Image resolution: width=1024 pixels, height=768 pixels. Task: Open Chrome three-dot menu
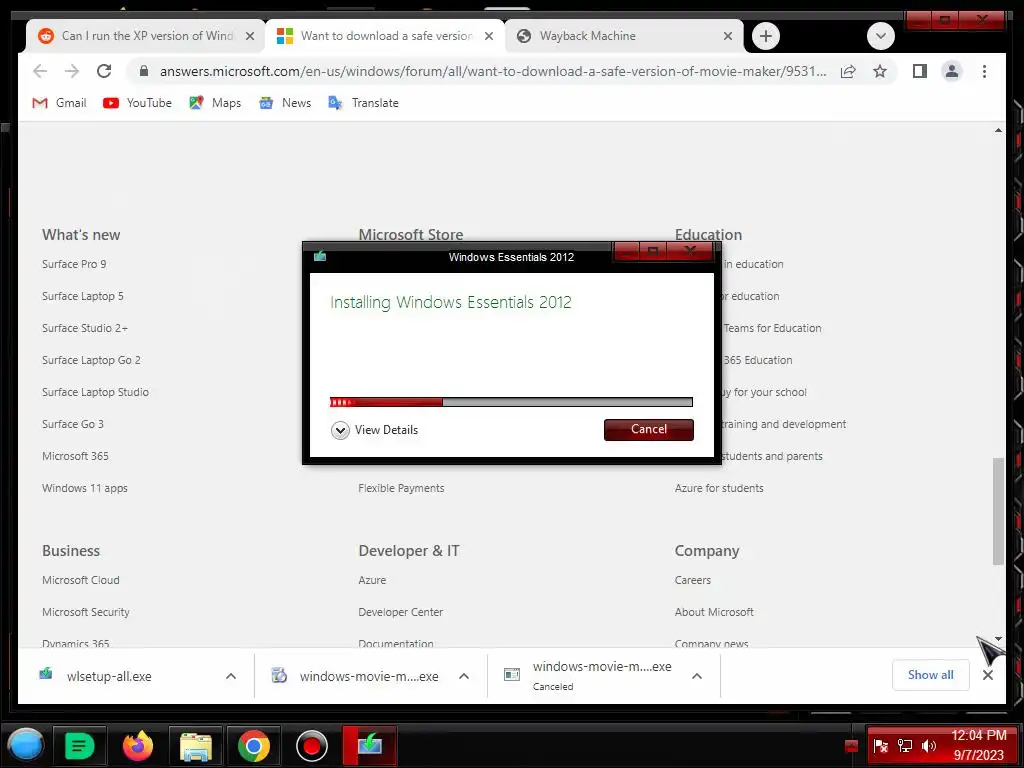(984, 71)
